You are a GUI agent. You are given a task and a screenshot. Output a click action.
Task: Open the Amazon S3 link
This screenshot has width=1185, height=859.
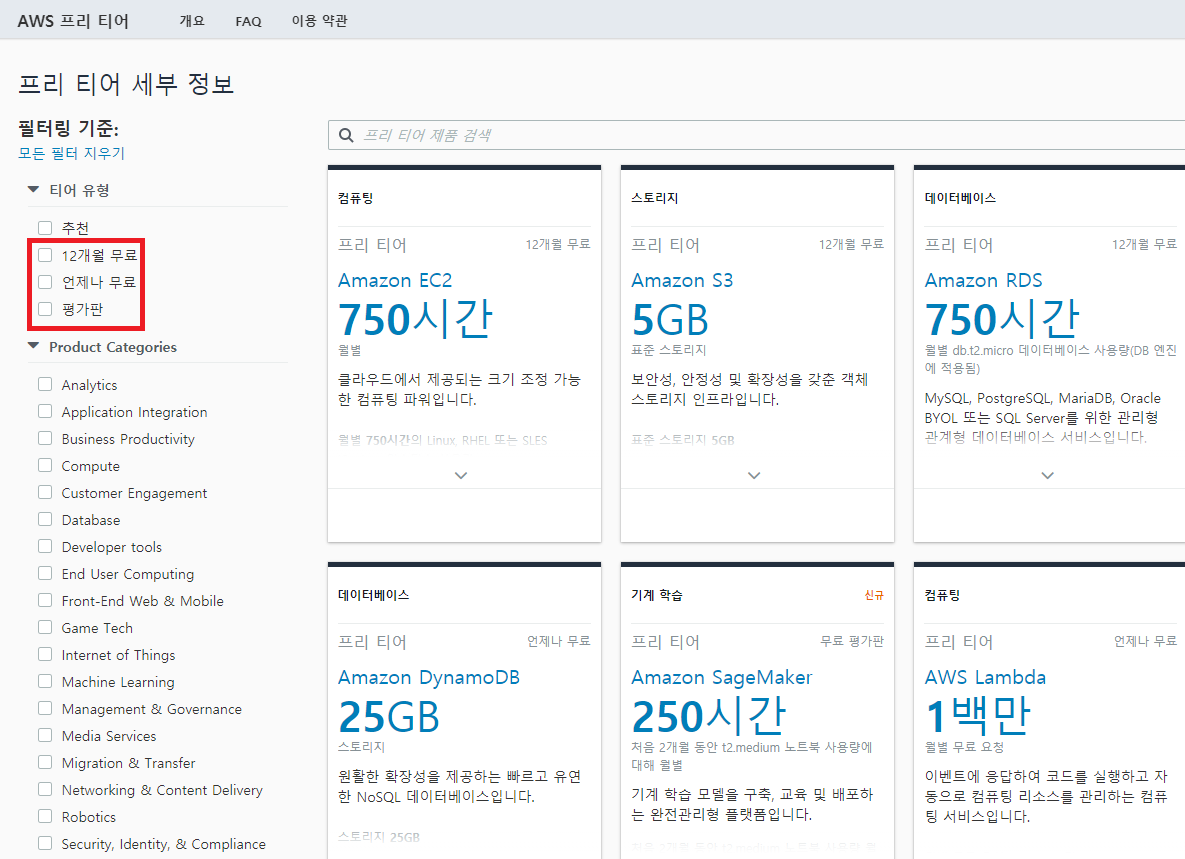682,280
